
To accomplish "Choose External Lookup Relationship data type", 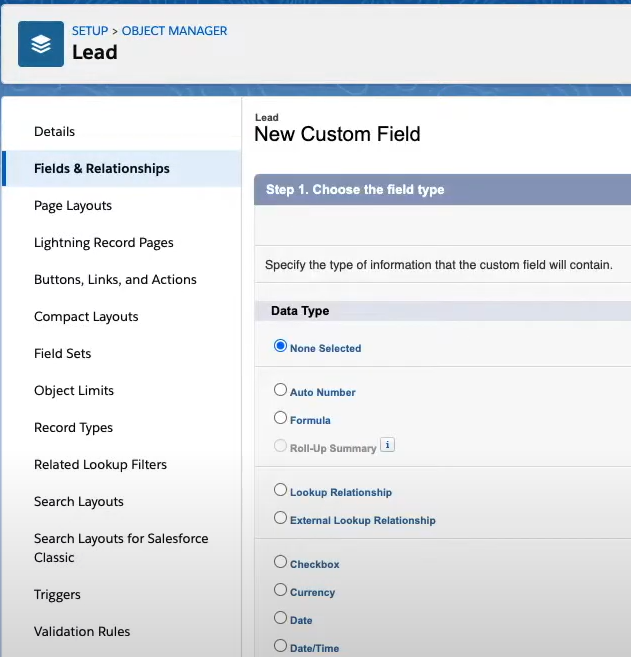I will pos(280,518).
